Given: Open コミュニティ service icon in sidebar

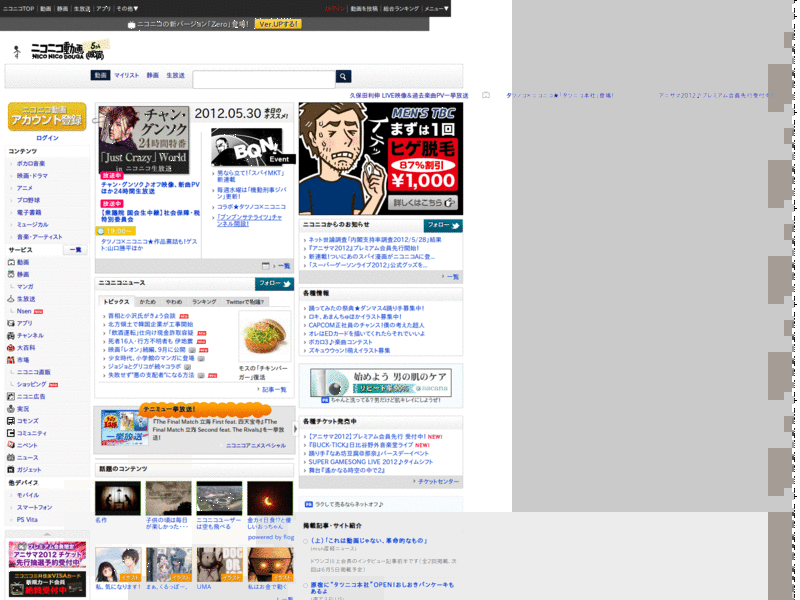Looking at the screenshot, I should (x=11, y=433).
